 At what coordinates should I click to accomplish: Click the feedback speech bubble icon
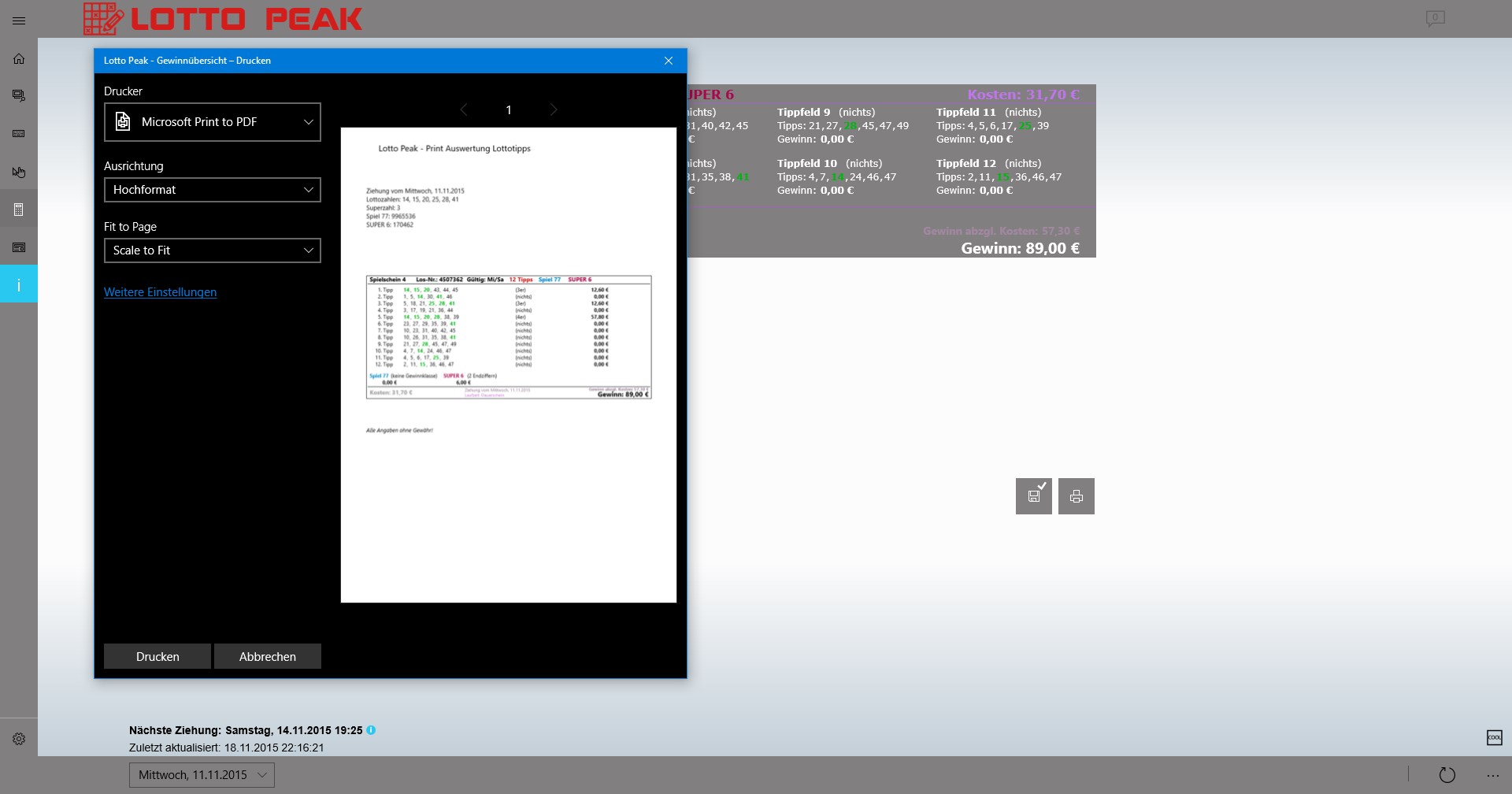click(x=1435, y=18)
